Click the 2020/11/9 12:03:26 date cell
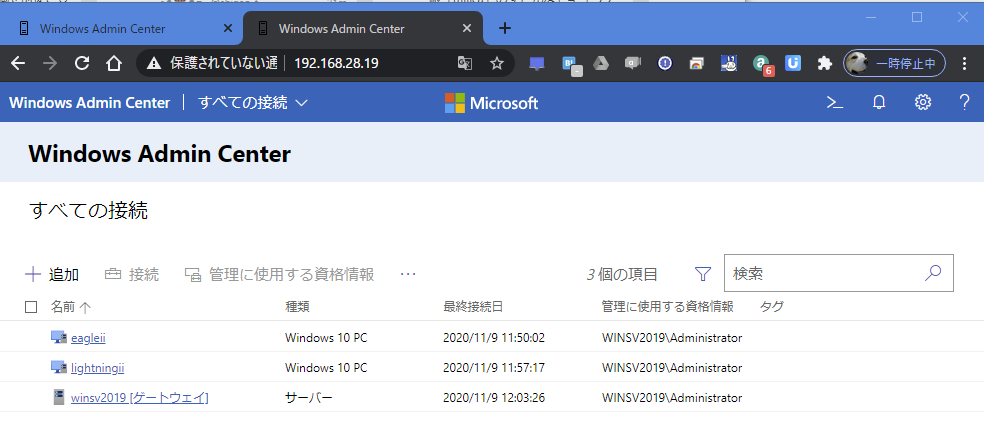 494,398
